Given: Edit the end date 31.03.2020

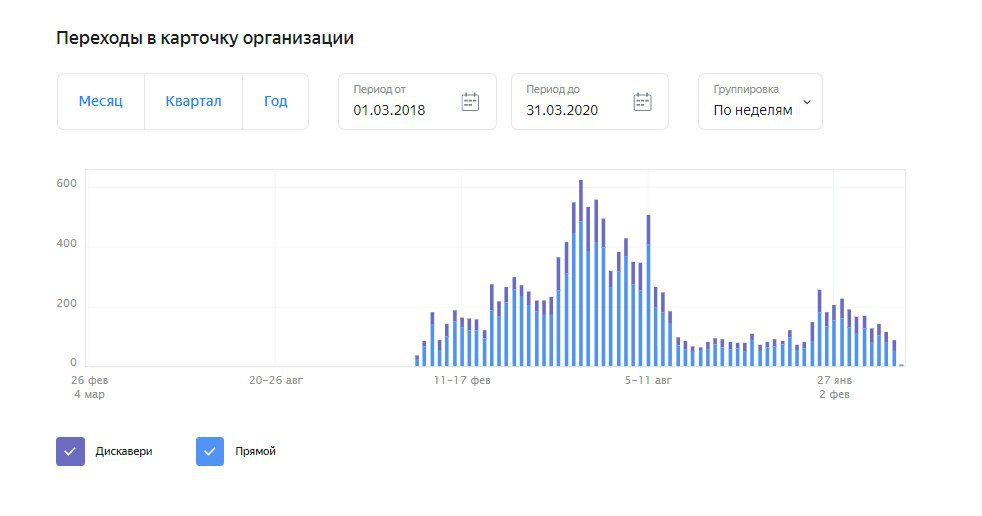Looking at the screenshot, I should coord(562,110).
